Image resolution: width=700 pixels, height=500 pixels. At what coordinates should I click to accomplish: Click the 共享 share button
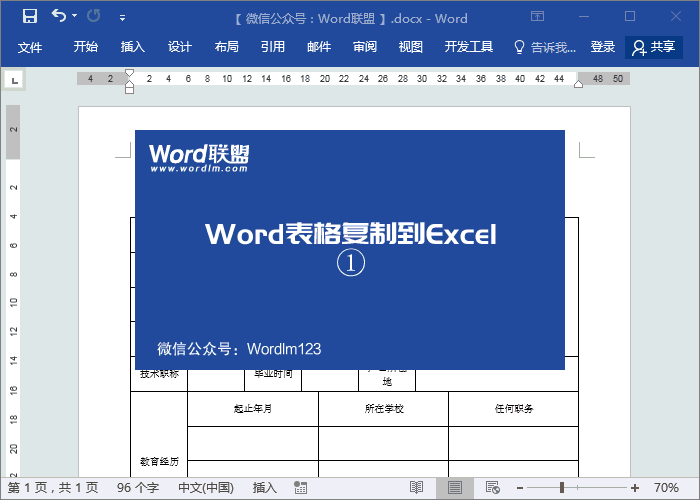(654, 47)
